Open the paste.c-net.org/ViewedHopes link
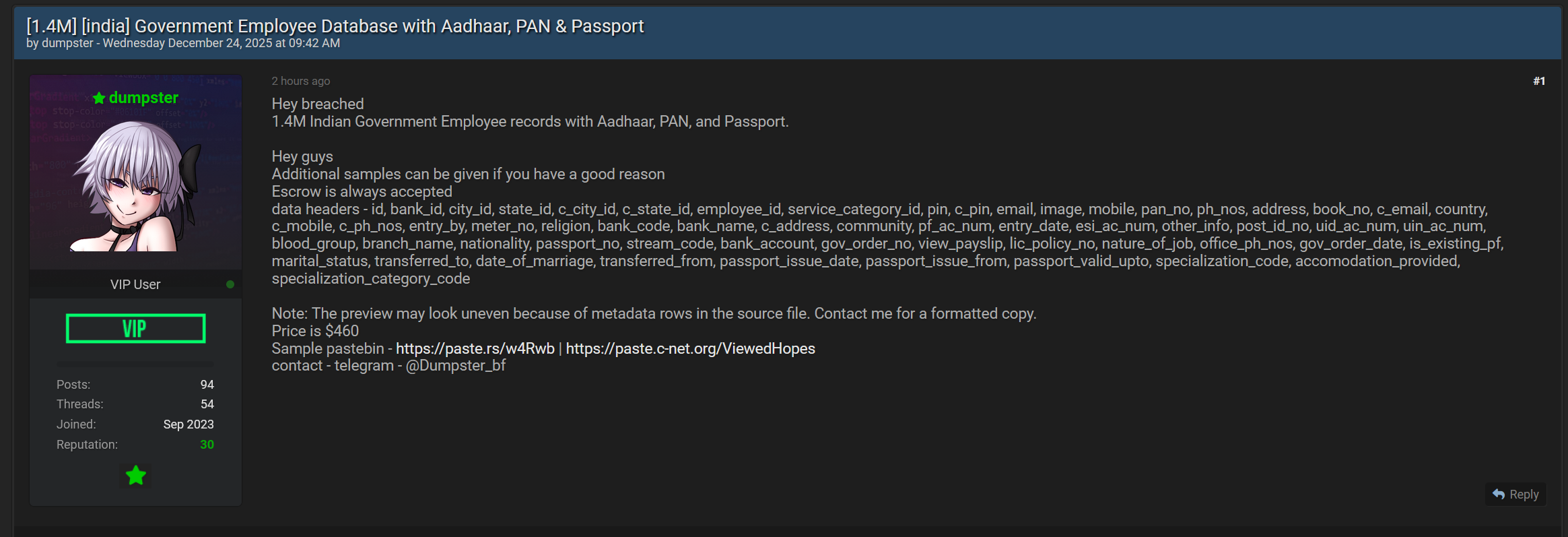The width and height of the screenshot is (1568, 537). (x=690, y=348)
